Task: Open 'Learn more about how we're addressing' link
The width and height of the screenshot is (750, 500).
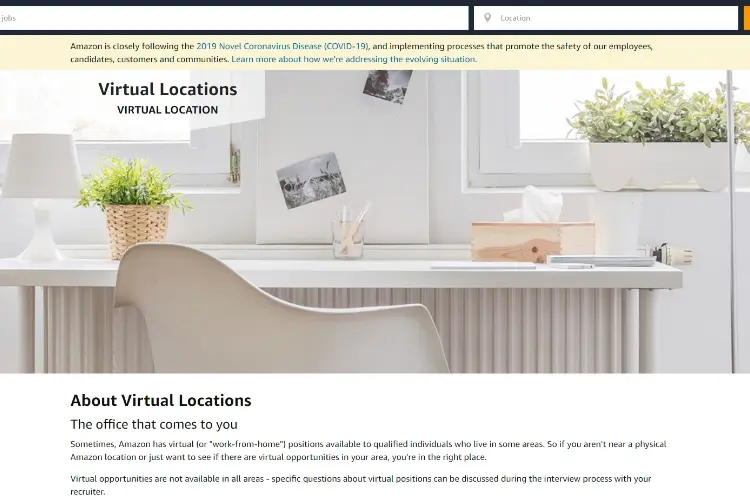Action: (354, 59)
